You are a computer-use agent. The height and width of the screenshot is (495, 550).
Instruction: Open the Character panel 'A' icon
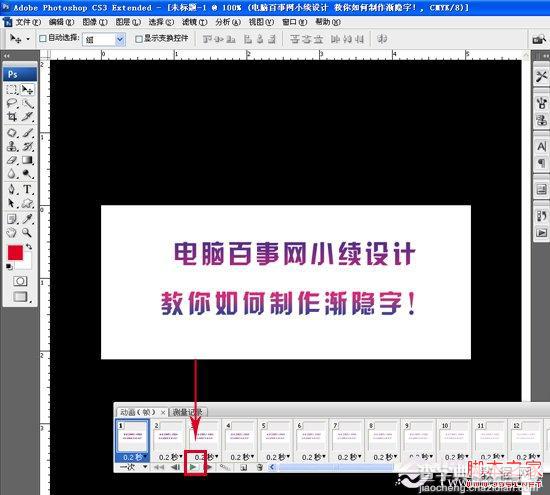(x=541, y=146)
